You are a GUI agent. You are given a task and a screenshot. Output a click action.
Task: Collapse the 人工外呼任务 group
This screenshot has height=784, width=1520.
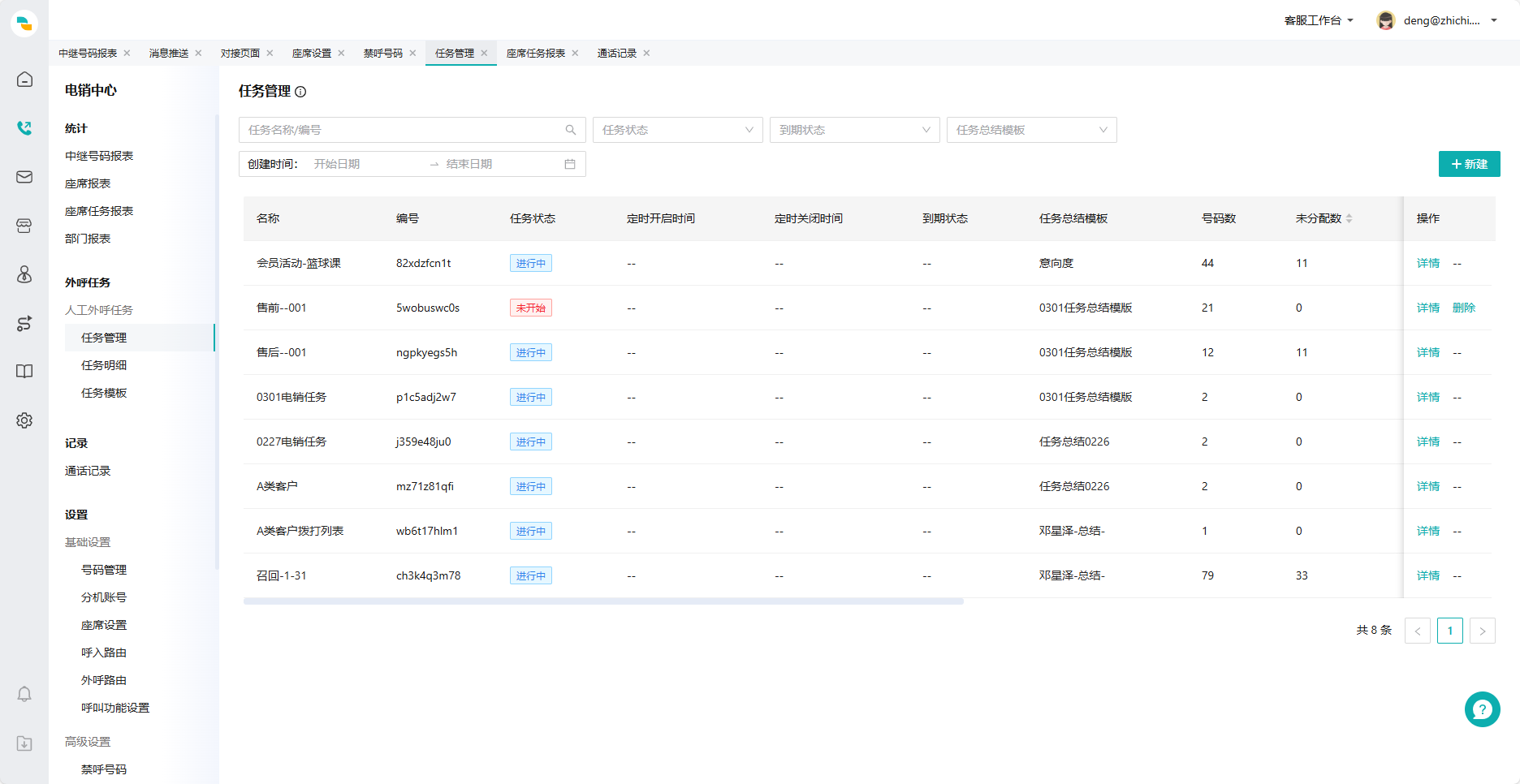[x=99, y=310]
